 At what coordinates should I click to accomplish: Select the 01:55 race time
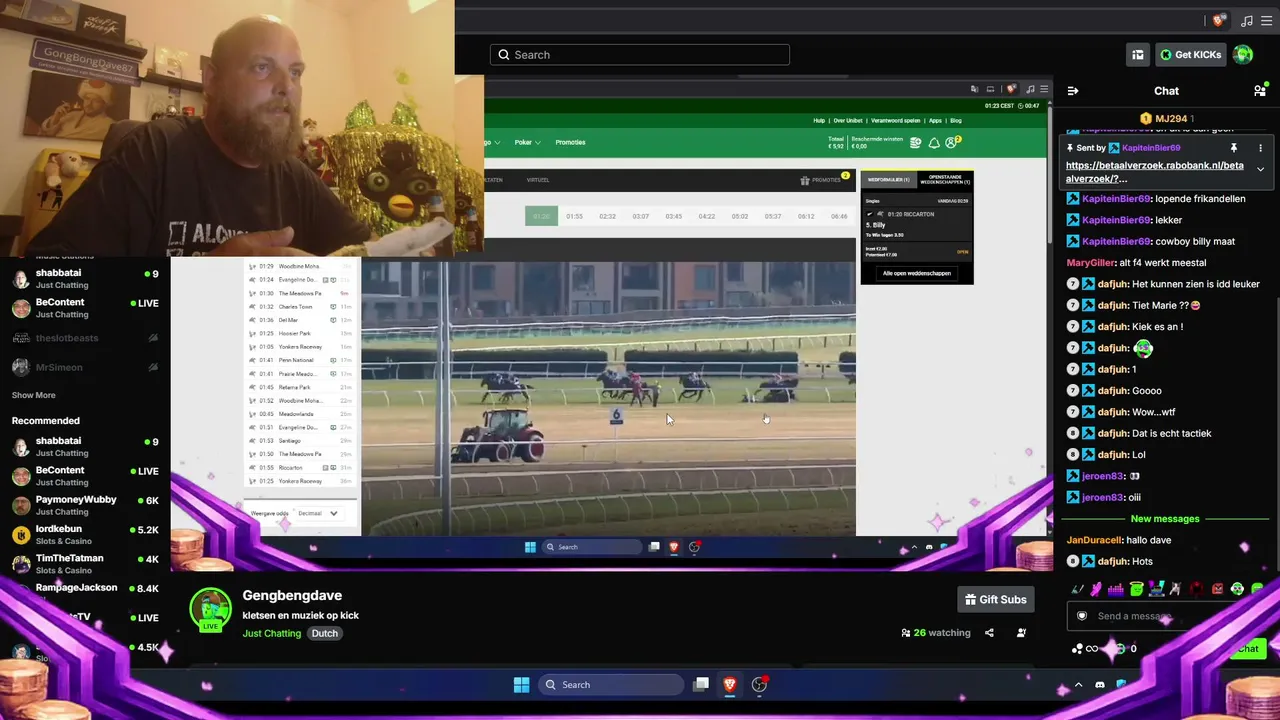[574, 216]
